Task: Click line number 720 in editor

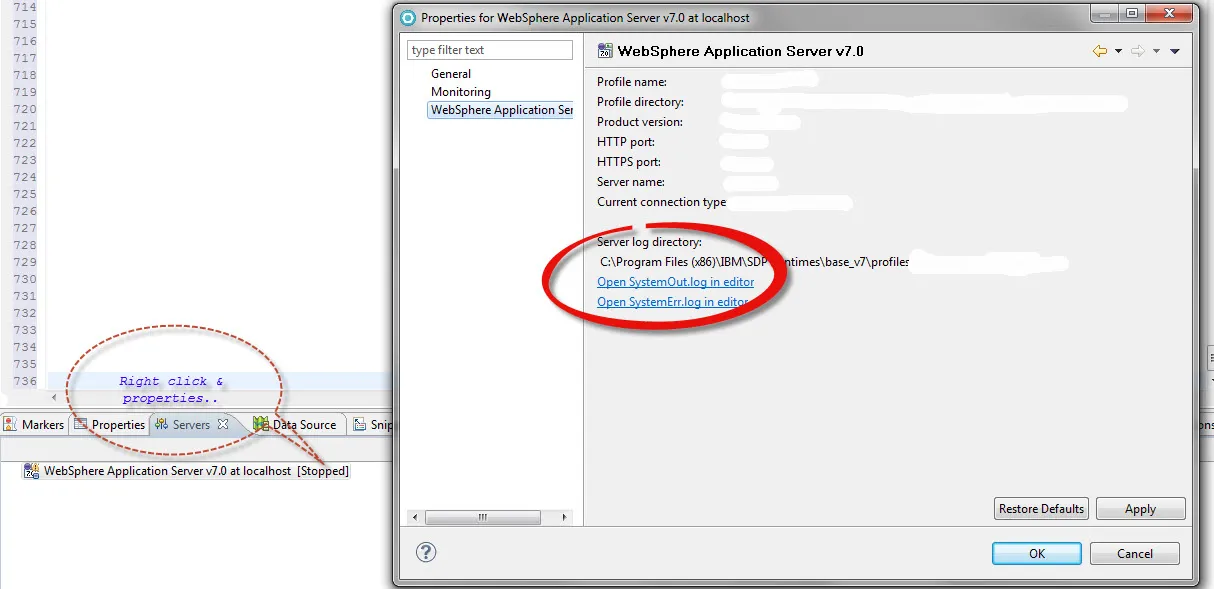Action: pyautogui.click(x=25, y=109)
